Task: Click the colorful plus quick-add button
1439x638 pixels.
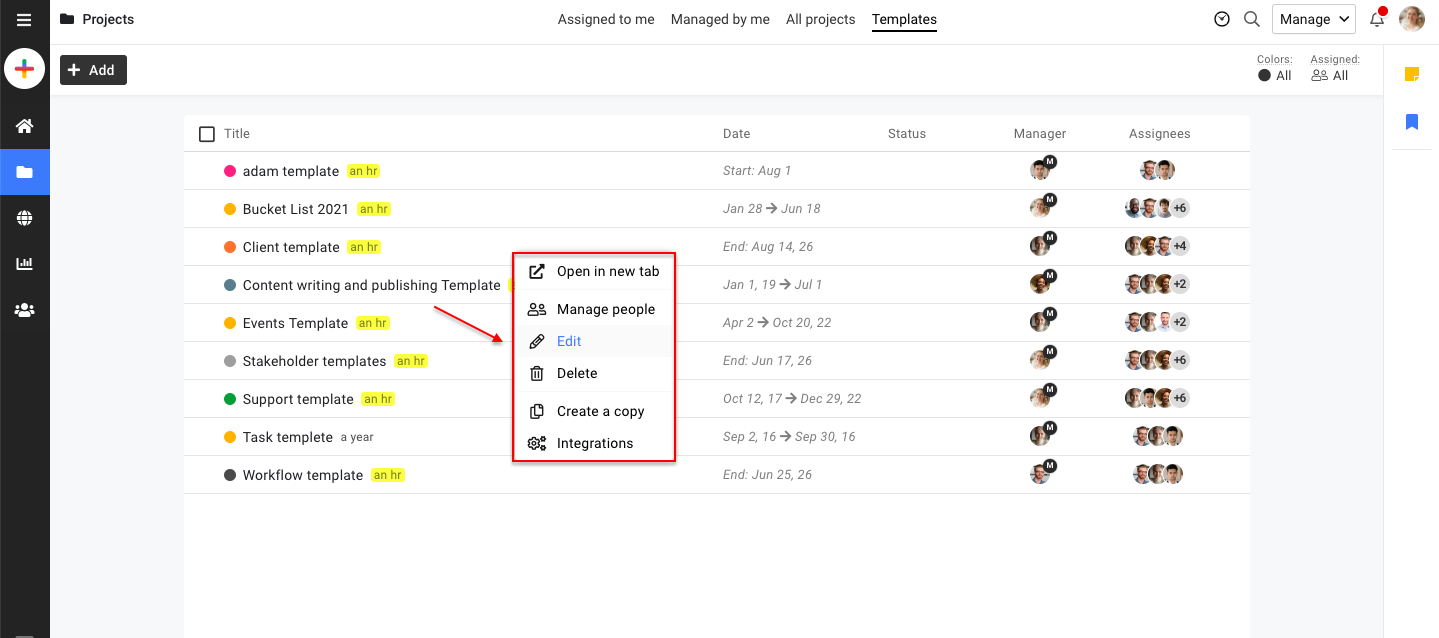Action: 25,69
